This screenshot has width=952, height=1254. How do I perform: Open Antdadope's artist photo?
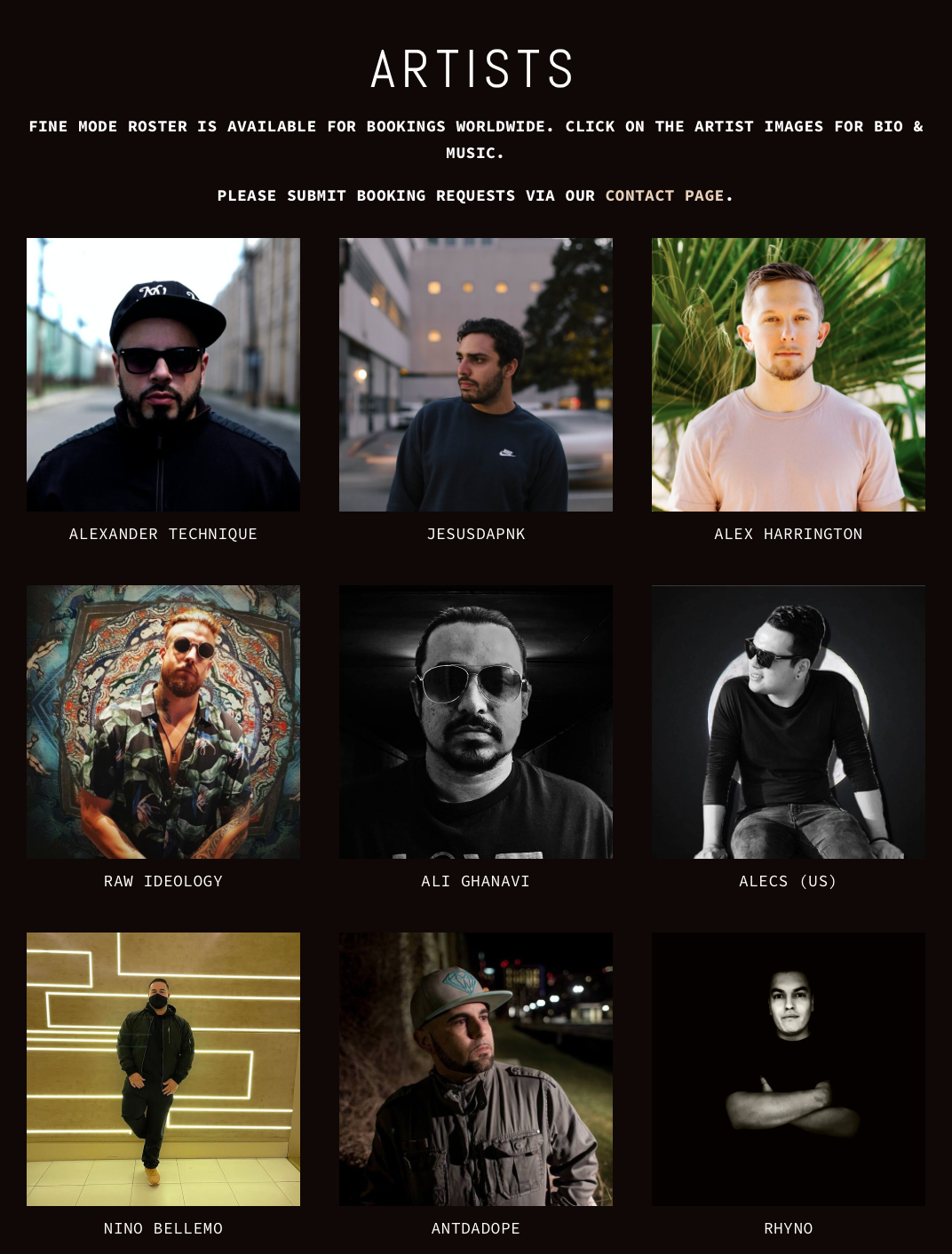(x=476, y=1069)
